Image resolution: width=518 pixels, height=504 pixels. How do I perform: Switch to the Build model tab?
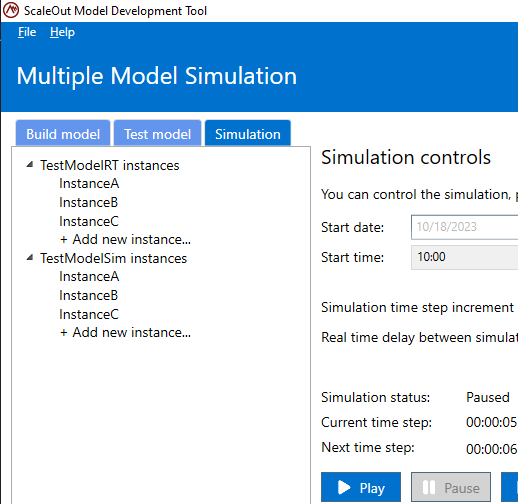[63, 134]
